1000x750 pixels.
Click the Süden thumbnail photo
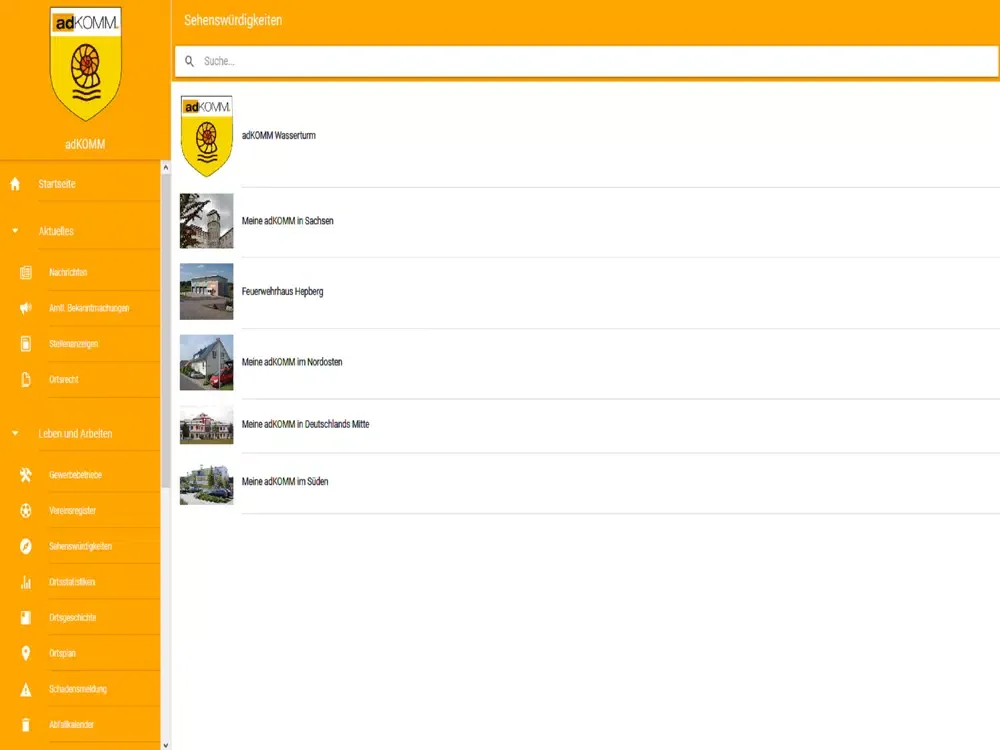[207, 482]
